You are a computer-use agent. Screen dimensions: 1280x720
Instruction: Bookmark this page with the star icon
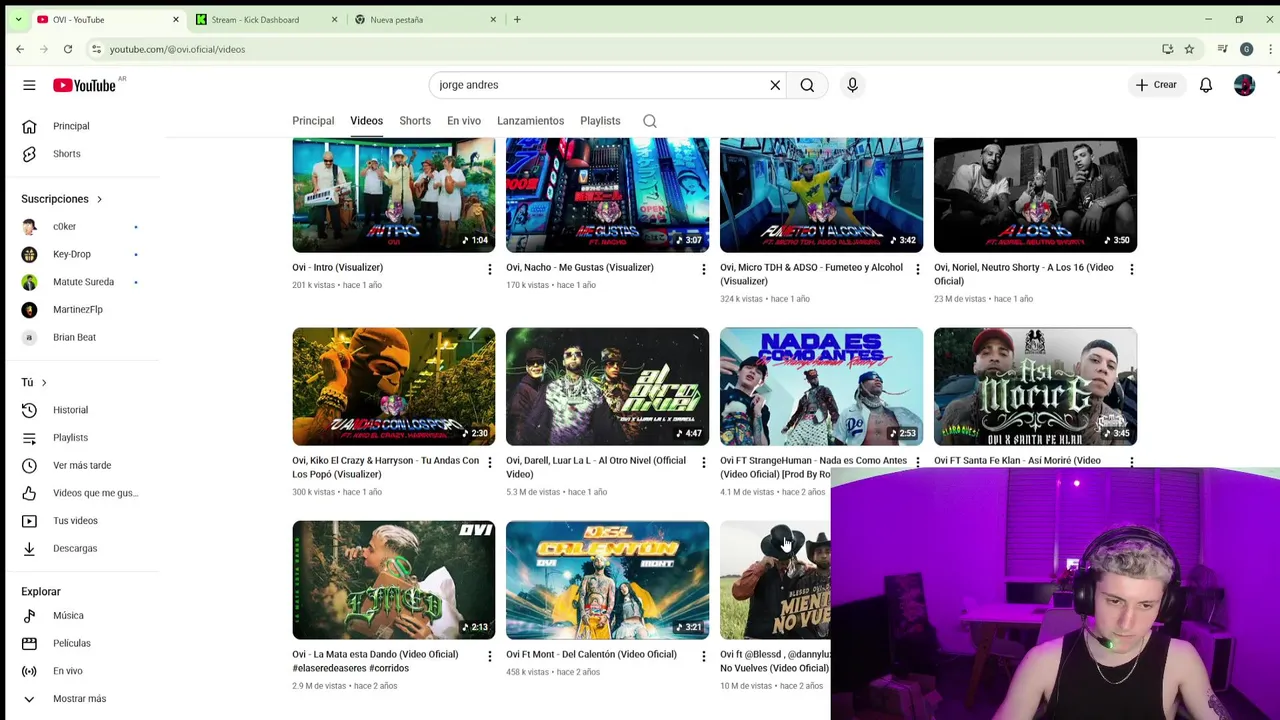pyautogui.click(x=1189, y=49)
